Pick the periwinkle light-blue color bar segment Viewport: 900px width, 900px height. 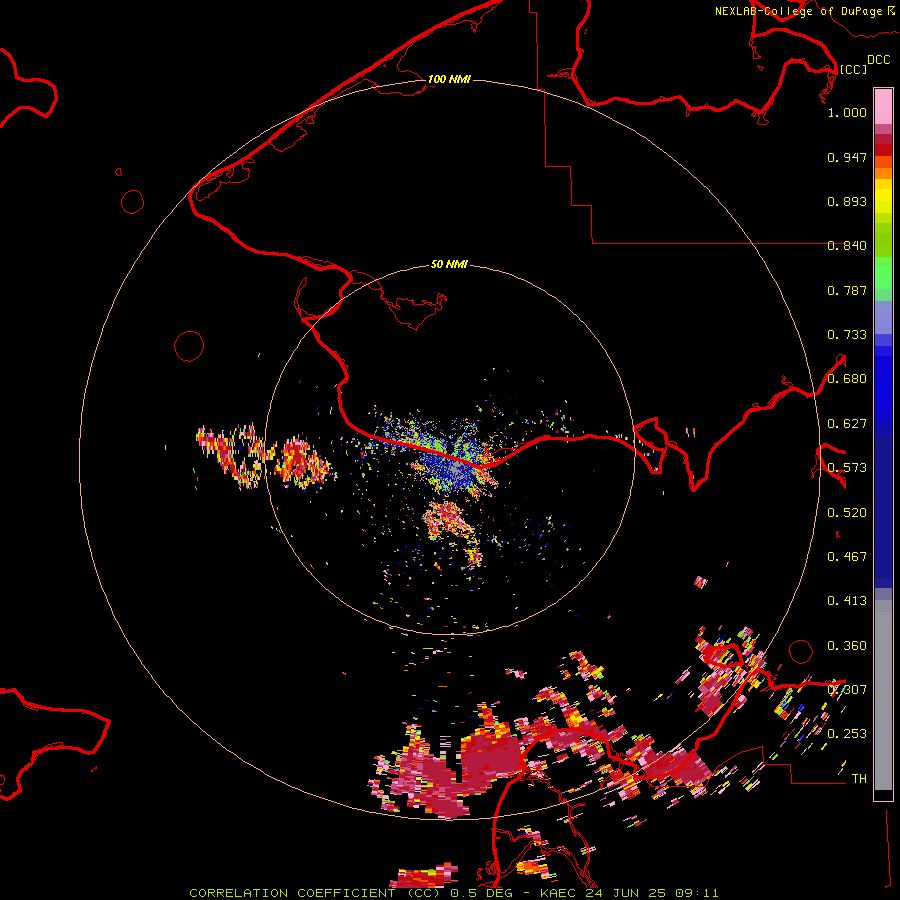tap(883, 317)
